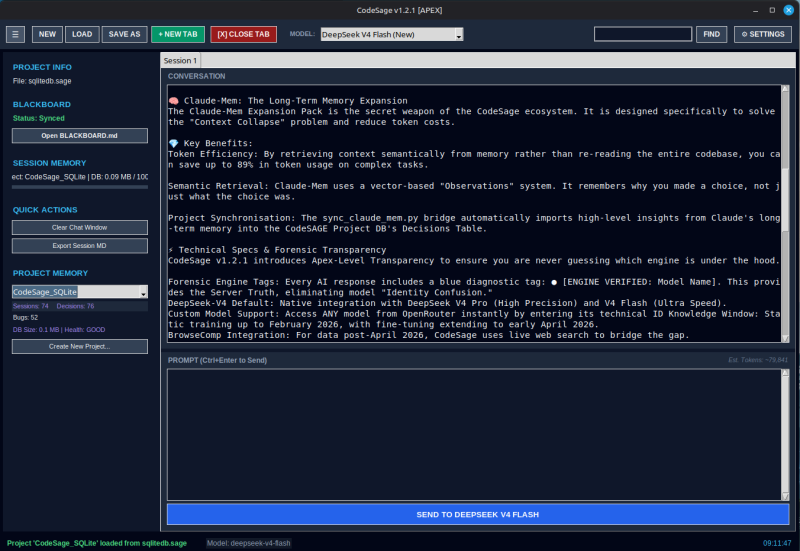Image resolution: width=800 pixels, height=551 pixels.
Task: Click the LOAD button
Action: coord(82,34)
